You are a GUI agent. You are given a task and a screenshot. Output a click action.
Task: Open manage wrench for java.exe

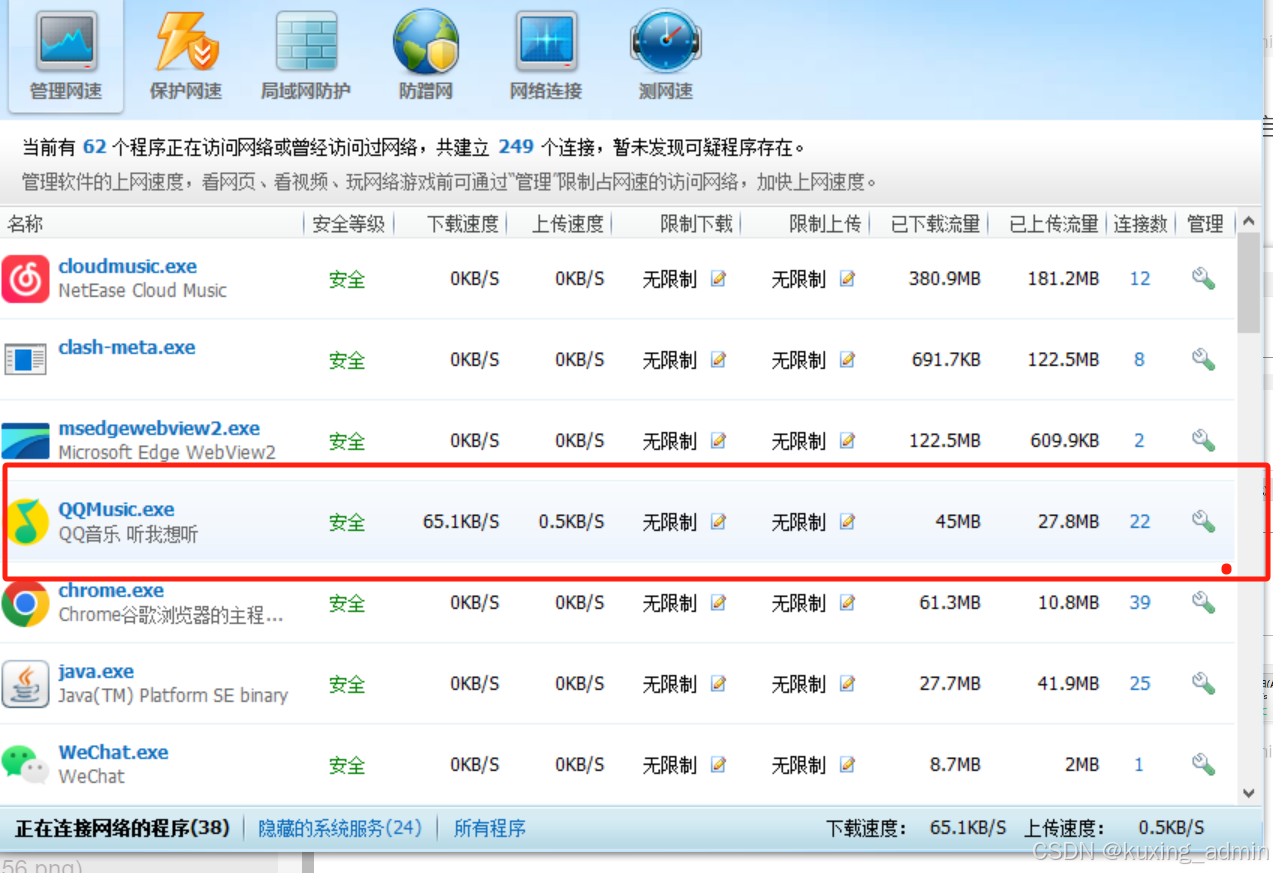pyautogui.click(x=1203, y=683)
